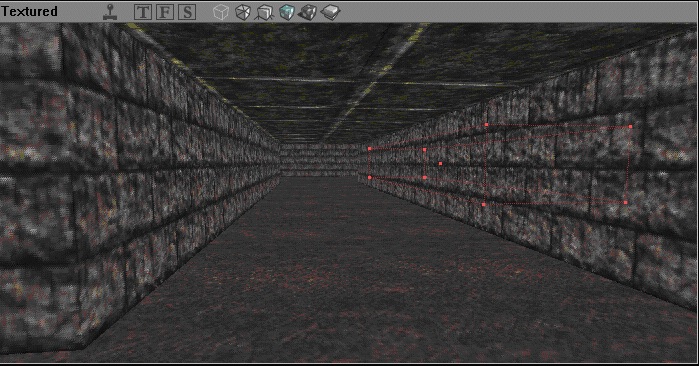Switch viewport to Front view (F)

point(165,12)
